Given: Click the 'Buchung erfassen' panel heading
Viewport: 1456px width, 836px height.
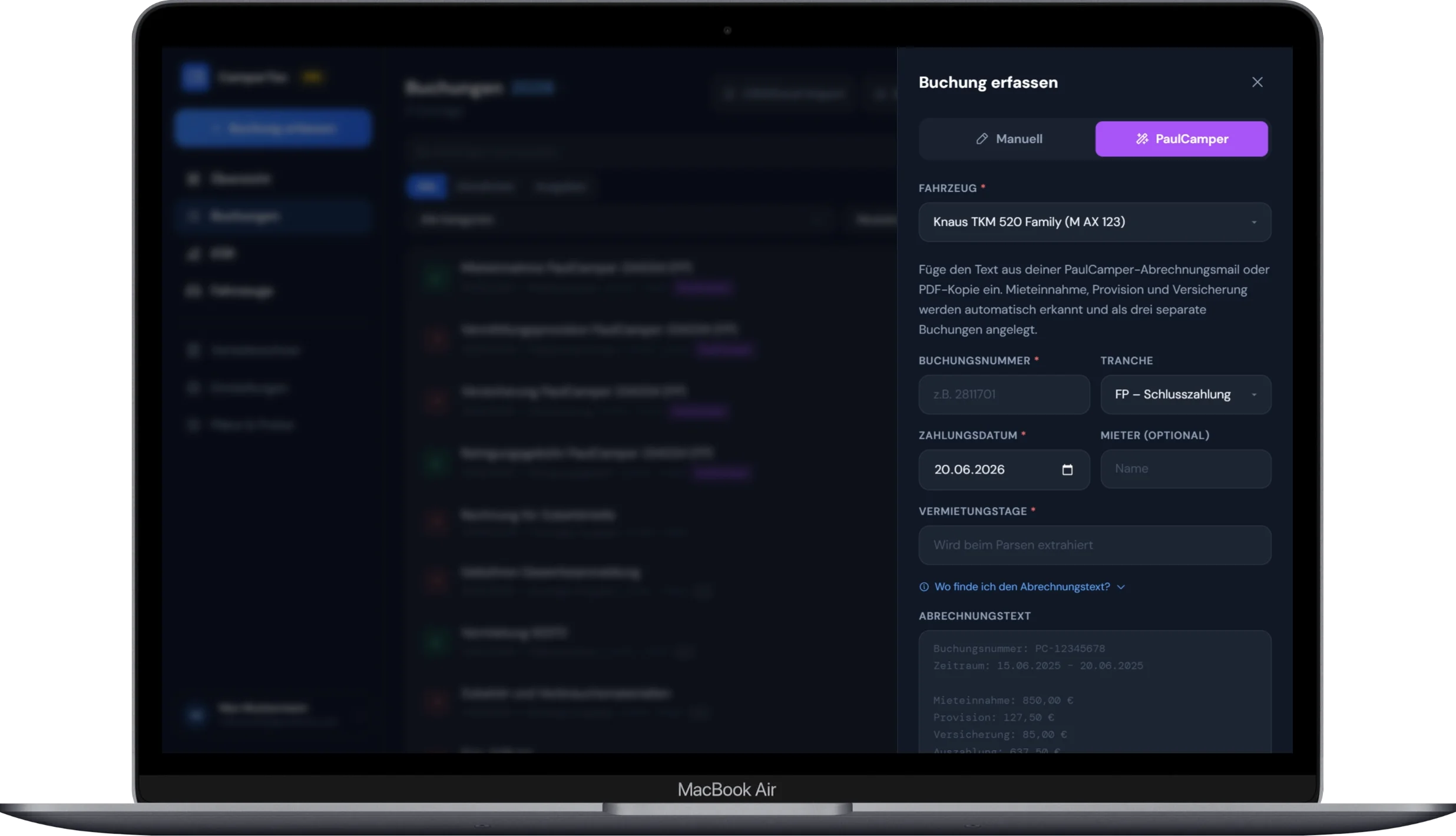Looking at the screenshot, I should 988,82.
